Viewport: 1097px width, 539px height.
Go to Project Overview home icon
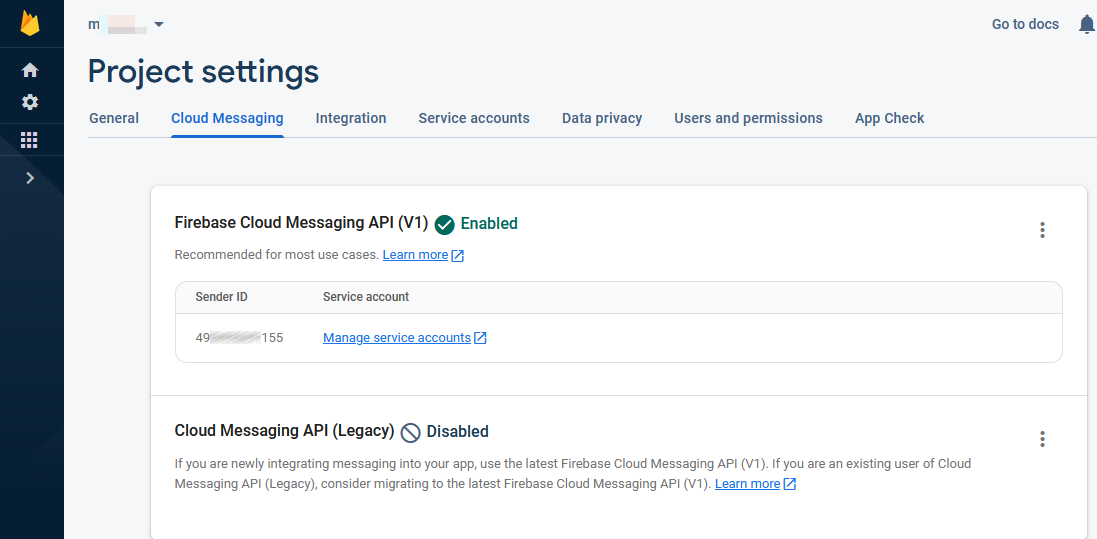pos(30,70)
